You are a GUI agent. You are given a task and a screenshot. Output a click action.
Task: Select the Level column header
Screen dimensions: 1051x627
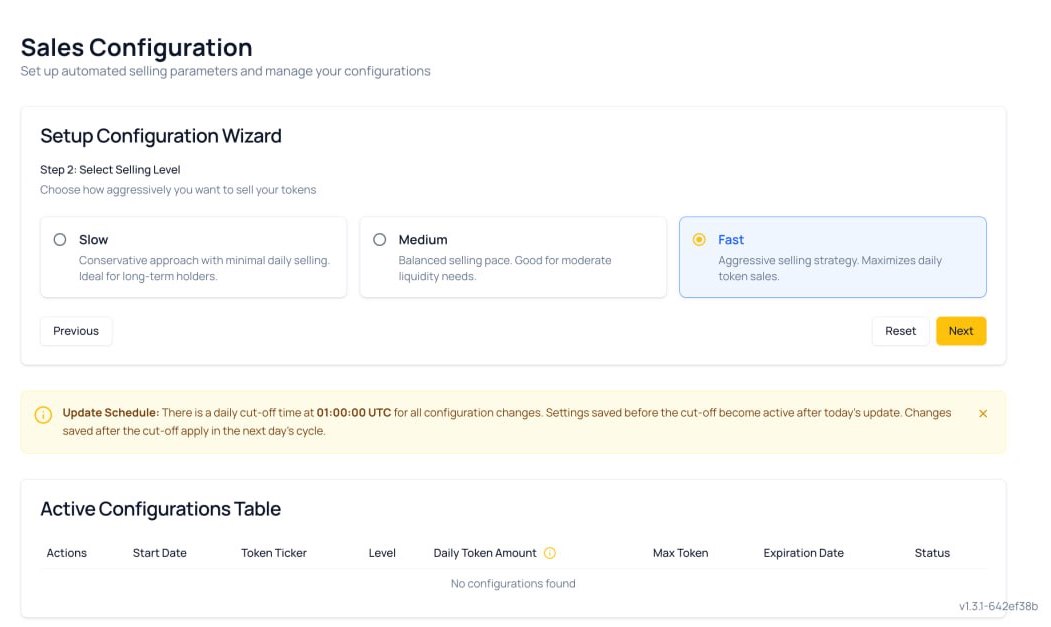[382, 553]
